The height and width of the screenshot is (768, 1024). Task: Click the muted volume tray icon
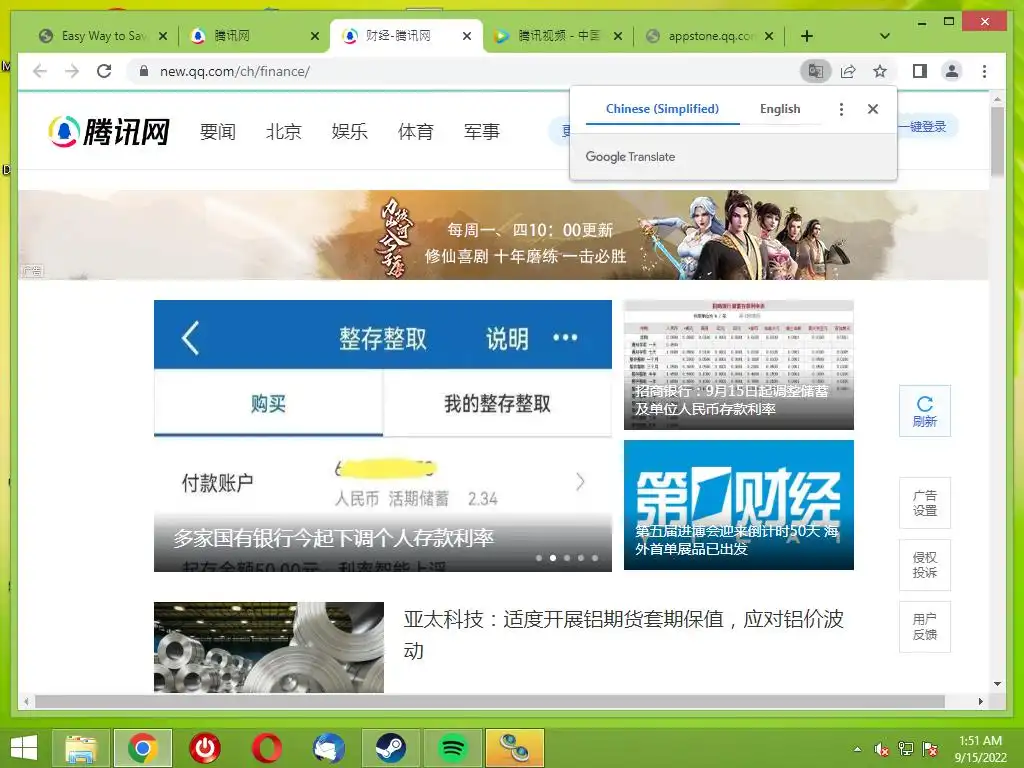coord(882,750)
